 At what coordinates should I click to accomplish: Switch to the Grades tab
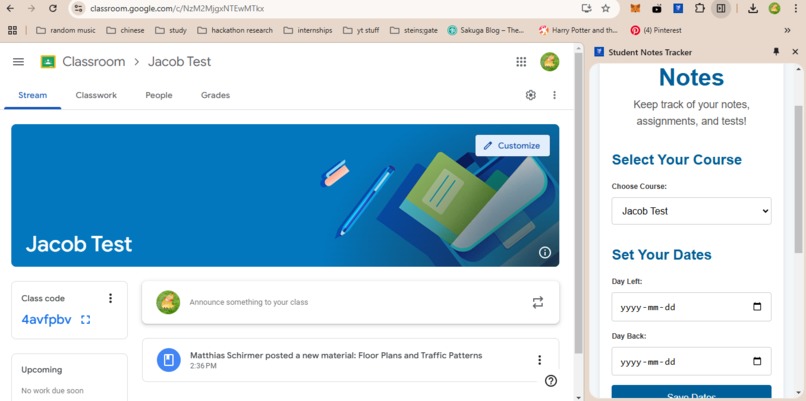(215, 95)
